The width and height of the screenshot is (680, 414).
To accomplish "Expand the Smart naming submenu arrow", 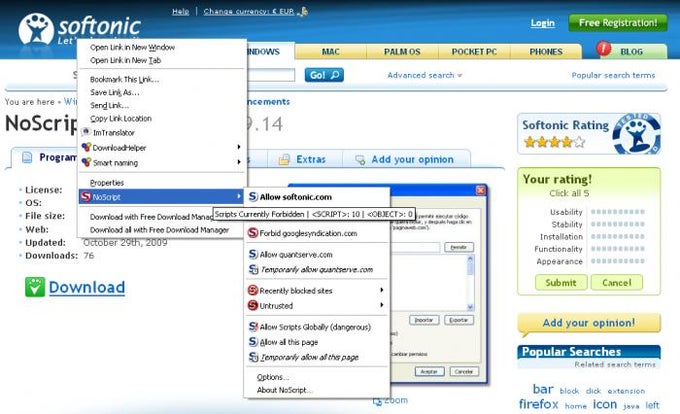I will click(239, 162).
